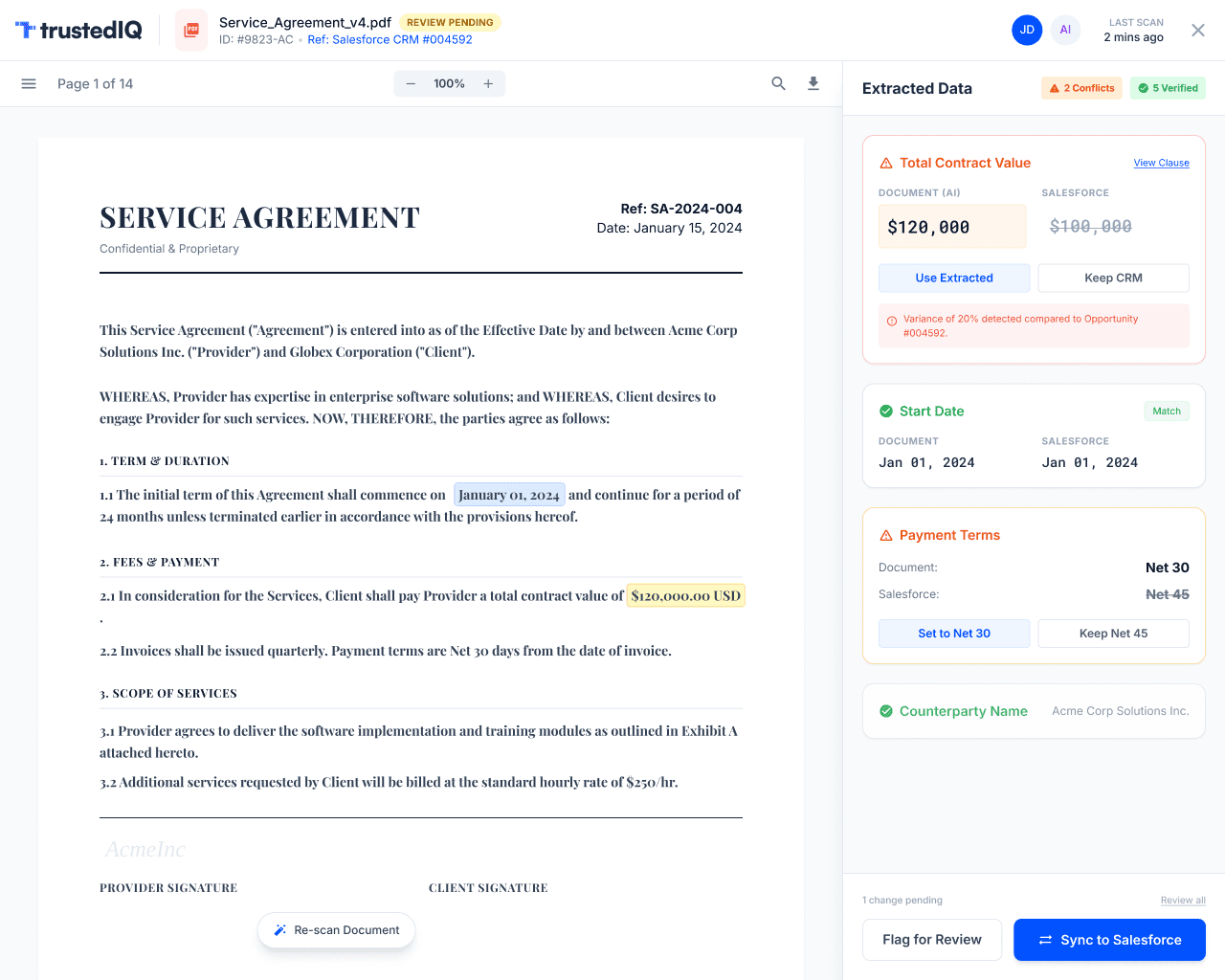Click the extracted $120,000 value field

952,227
